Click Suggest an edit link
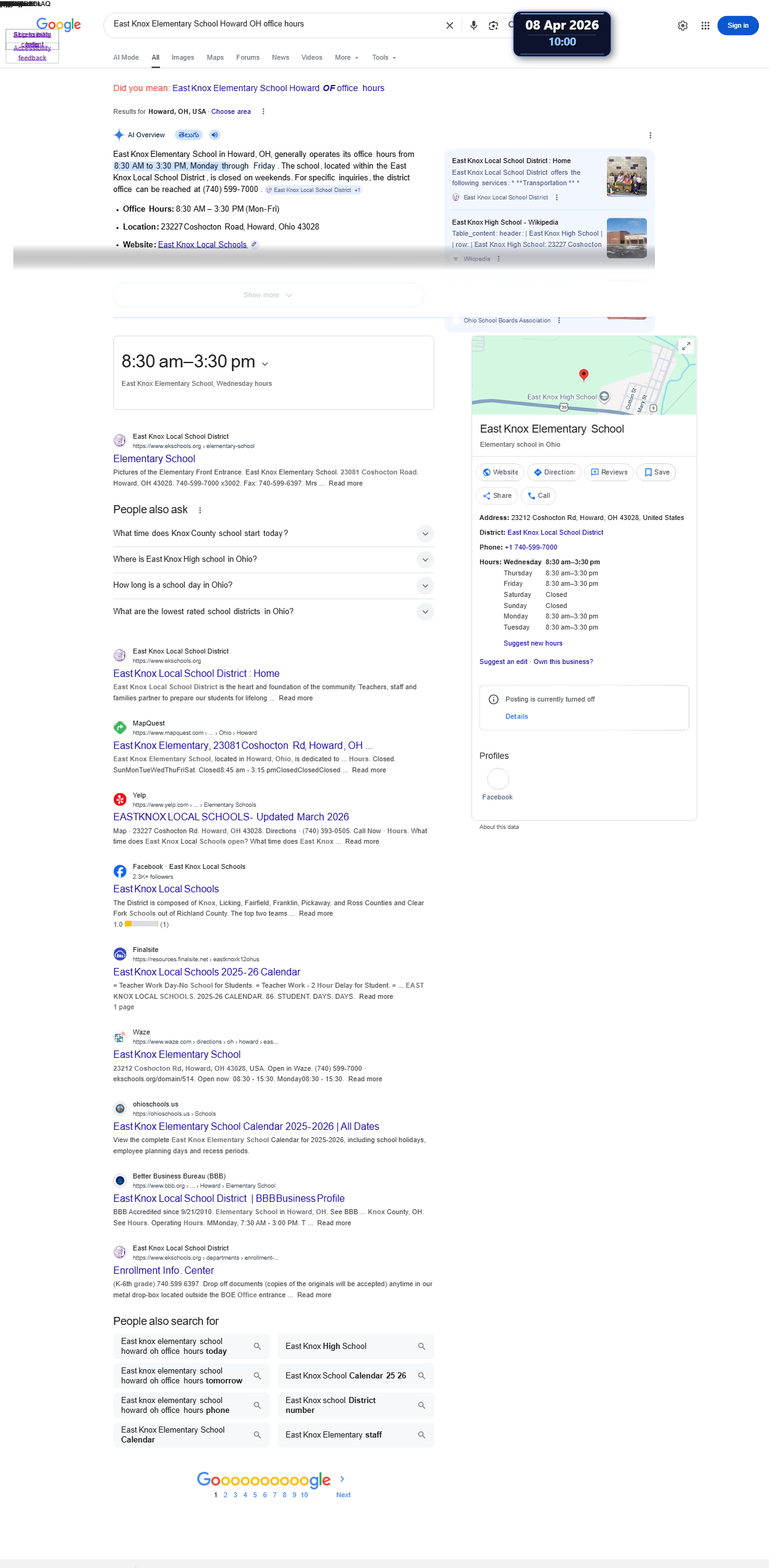 (503, 662)
